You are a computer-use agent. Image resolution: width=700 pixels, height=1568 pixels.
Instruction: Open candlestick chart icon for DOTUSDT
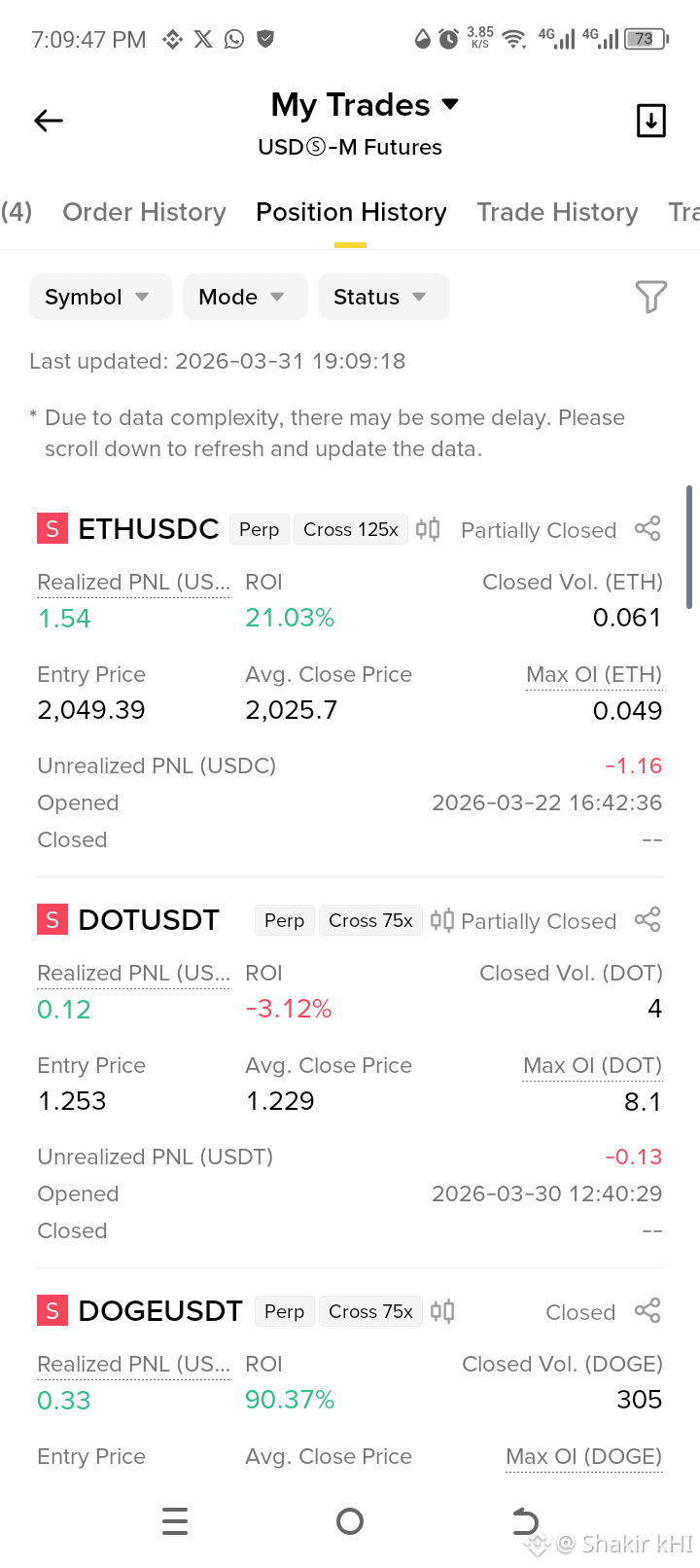point(442,920)
